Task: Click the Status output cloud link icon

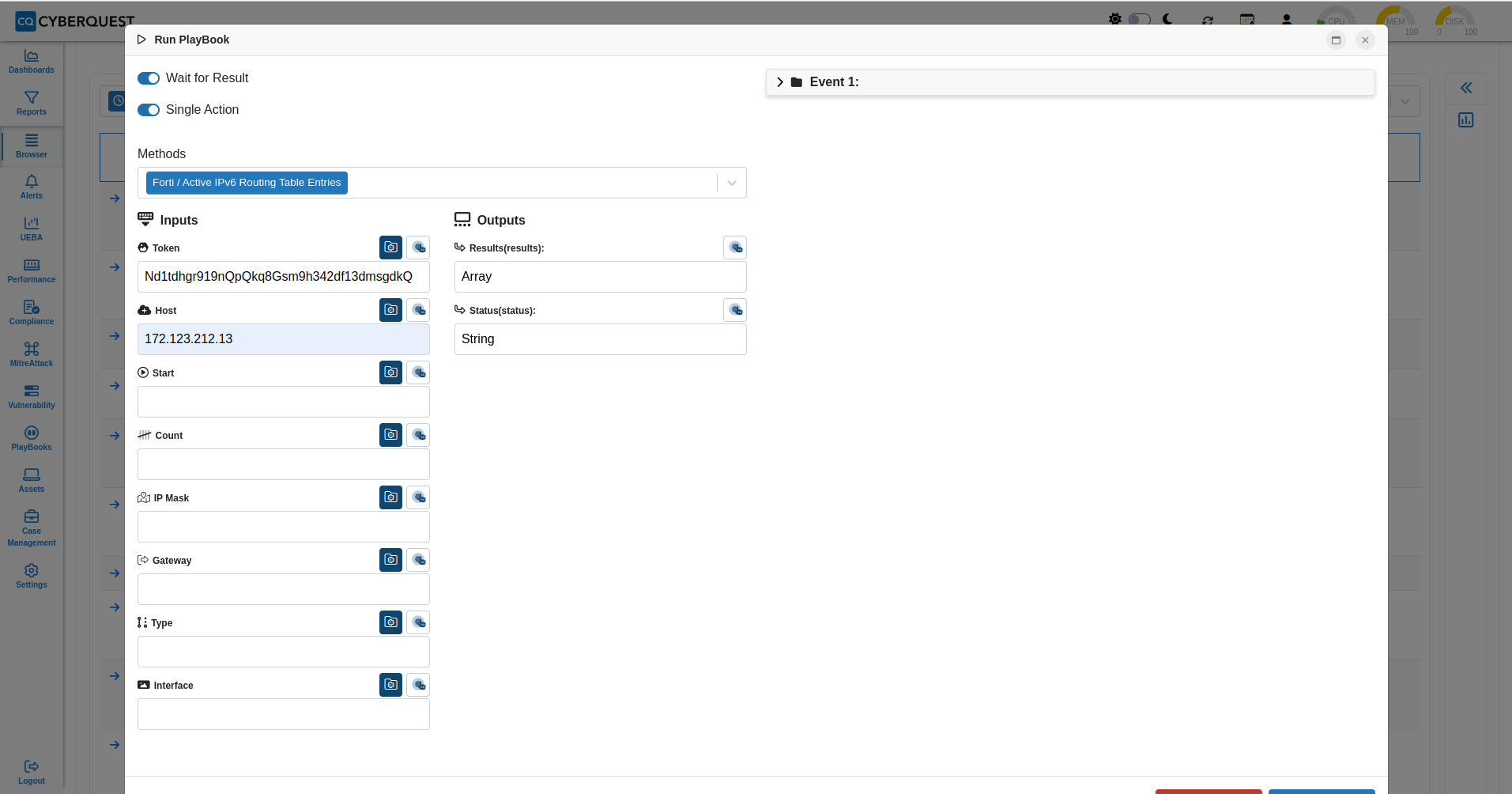Action: (x=735, y=310)
